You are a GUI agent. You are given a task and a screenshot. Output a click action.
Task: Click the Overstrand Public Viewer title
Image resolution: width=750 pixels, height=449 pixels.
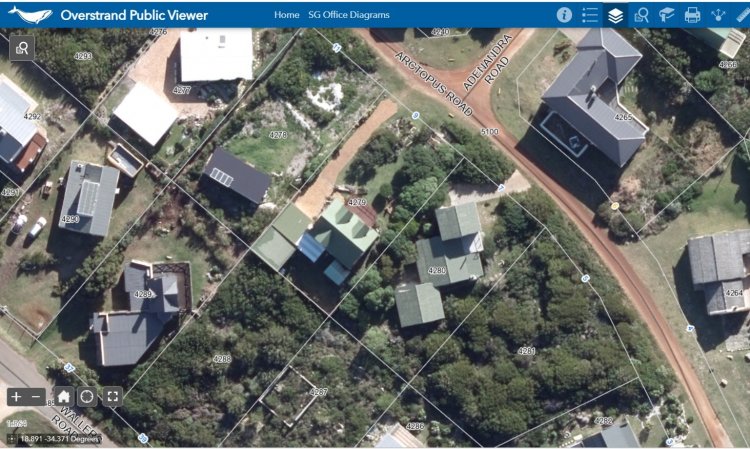pos(134,15)
